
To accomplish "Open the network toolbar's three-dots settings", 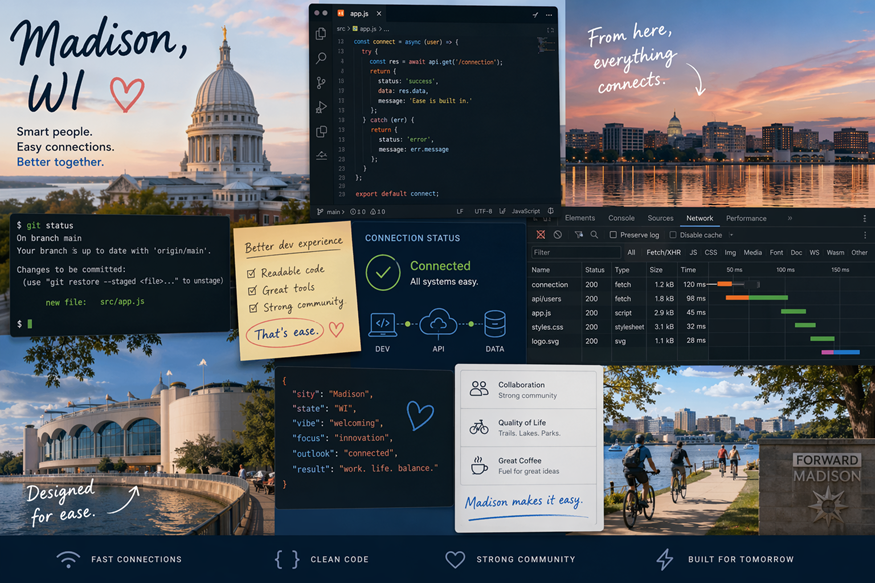I will (x=864, y=235).
